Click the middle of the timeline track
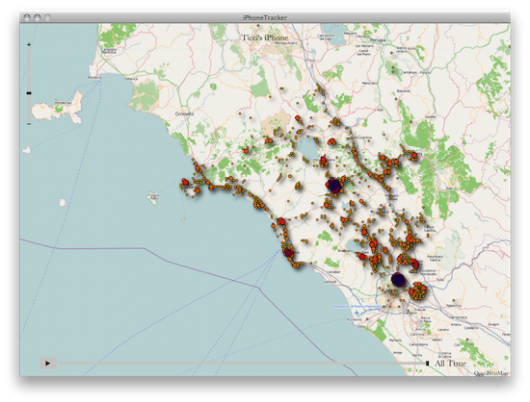Viewport: 530px width, 402px height. 243,363
